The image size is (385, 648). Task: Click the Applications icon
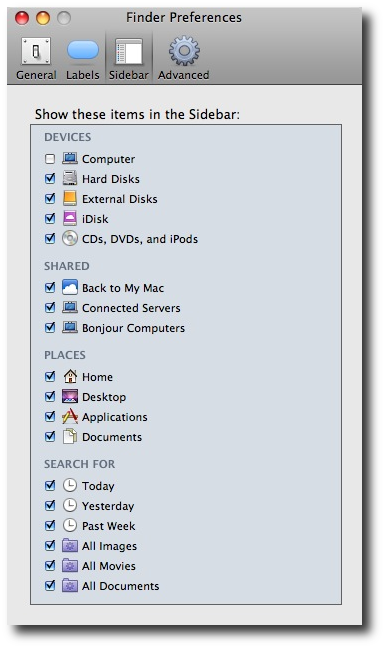(70, 417)
